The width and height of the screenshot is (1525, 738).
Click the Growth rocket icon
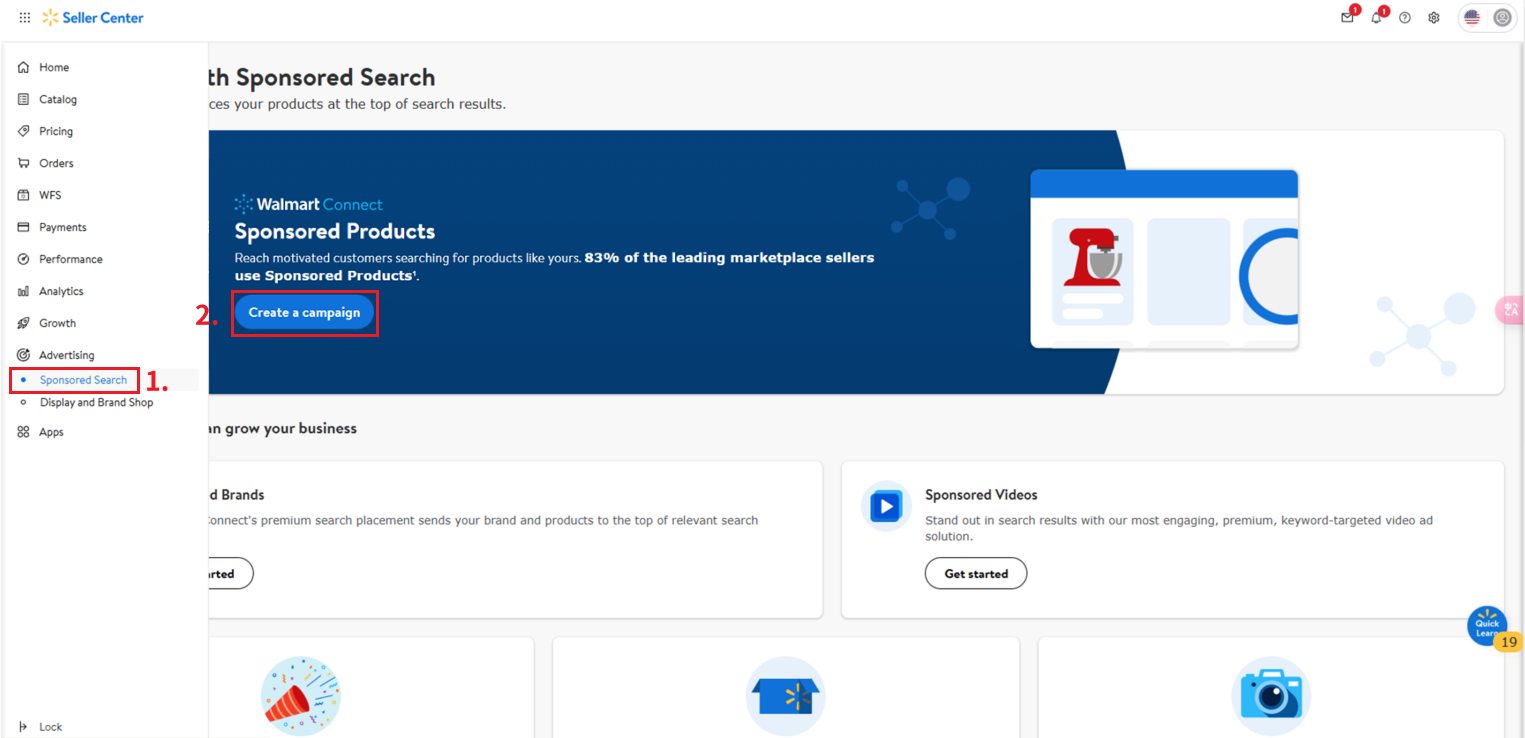pyautogui.click(x=24, y=323)
